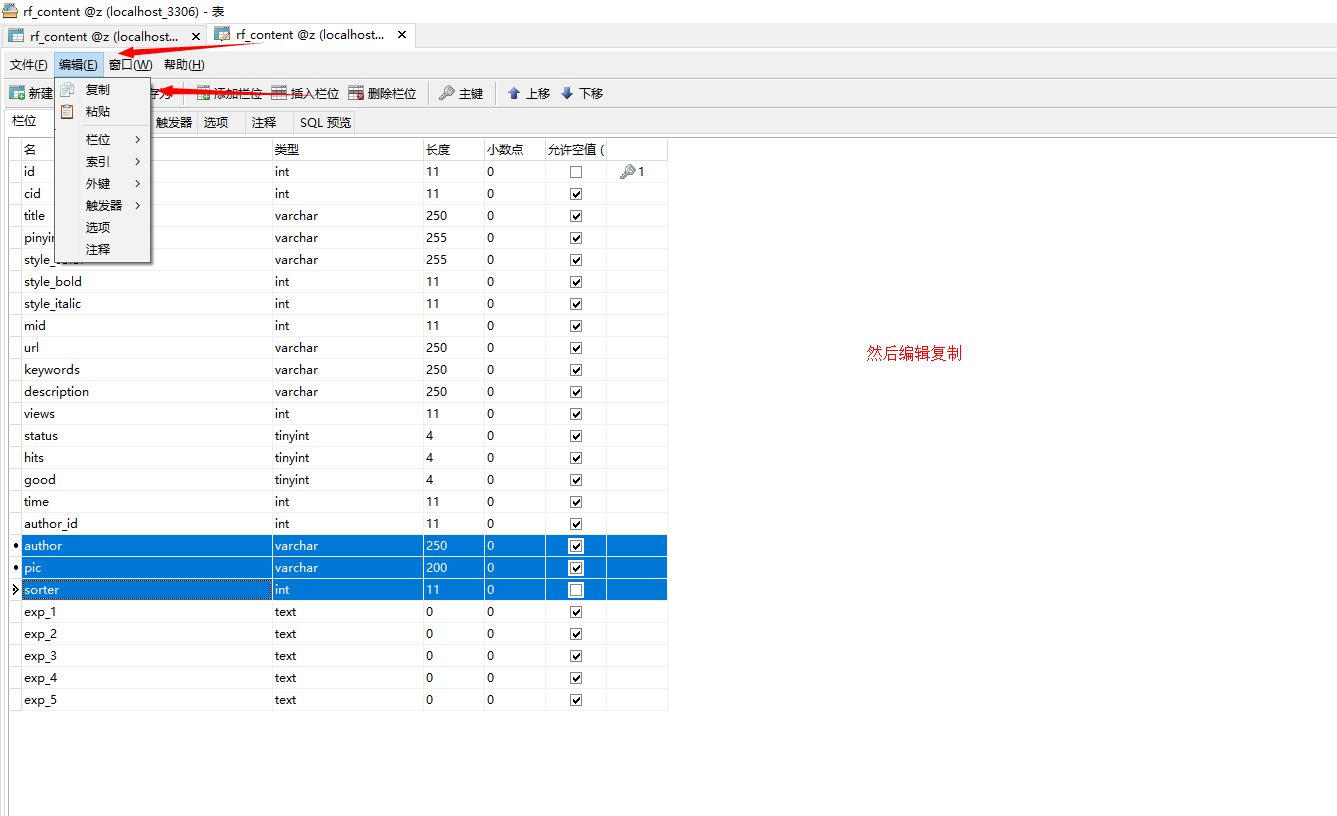1337x816 pixels.
Task: Choose 选项 in the Edit dropdown menu
Action: (103, 228)
